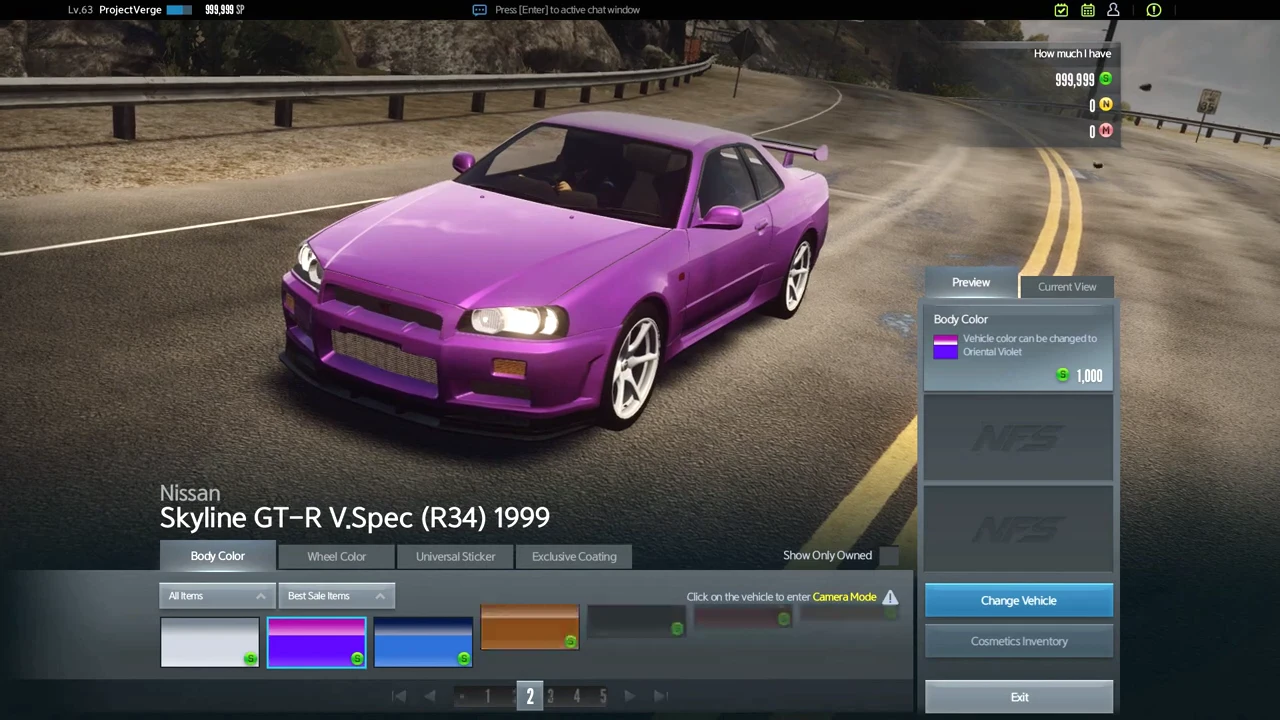Viewport: 1280px width, 720px height.
Task: Click the warning triangle beside Camera Mode text
Action: point(889,596)
